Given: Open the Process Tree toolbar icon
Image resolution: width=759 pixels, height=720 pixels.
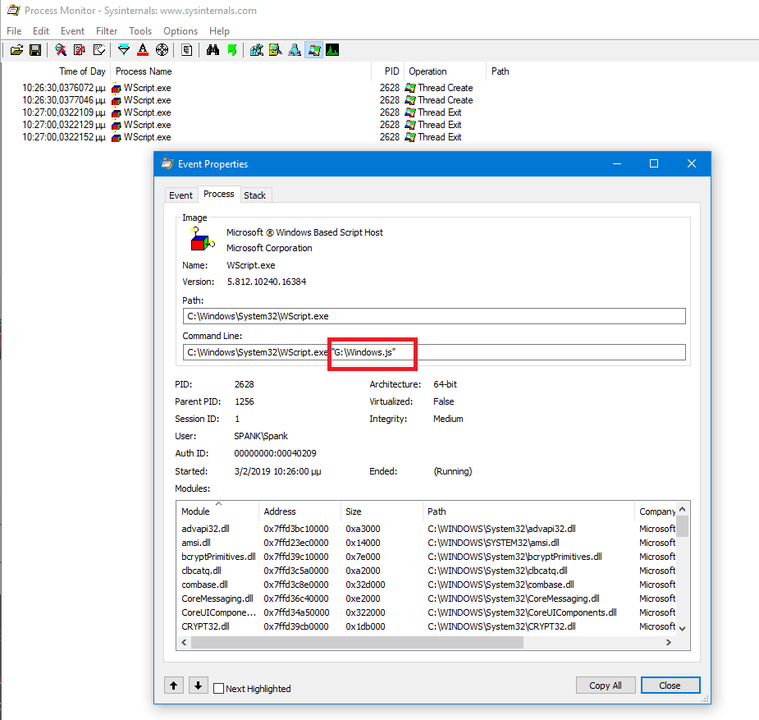Looking at the screenshot, I should (x=187, y=50).
